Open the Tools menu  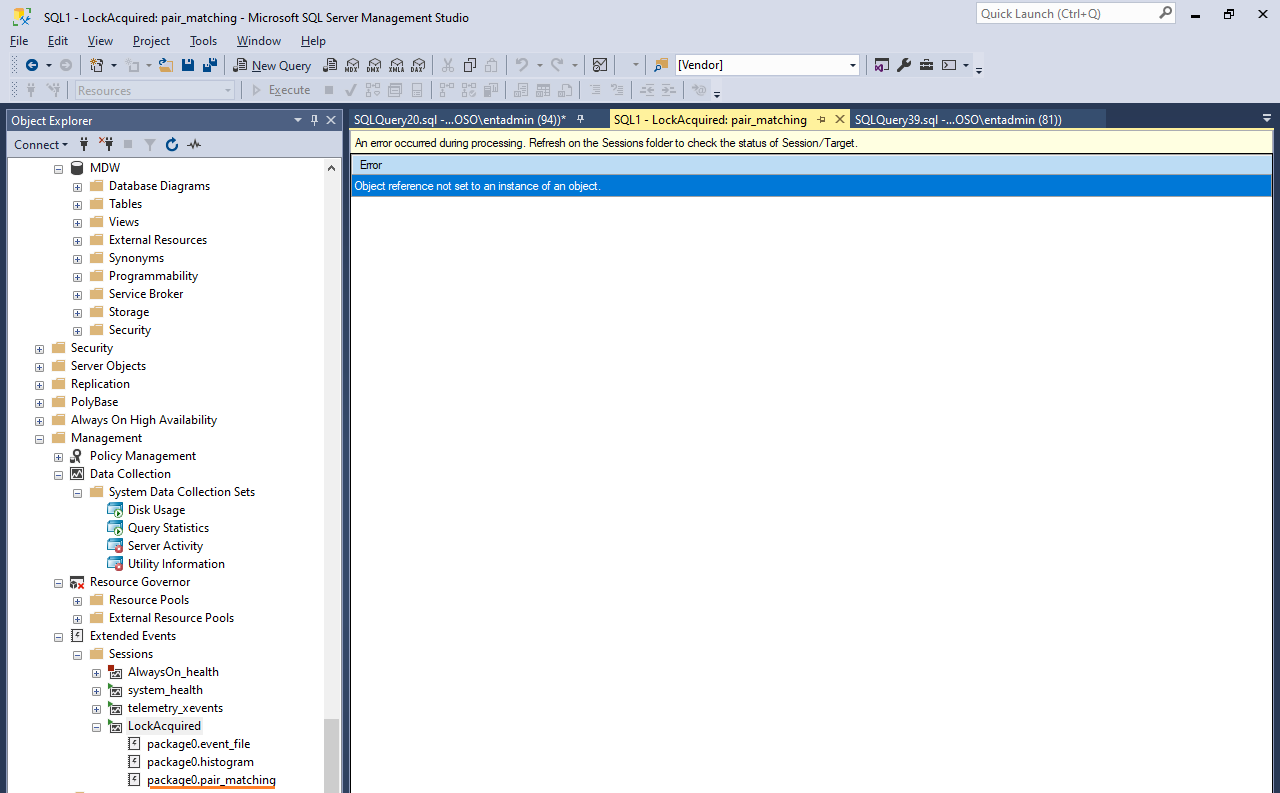[203, 41]
